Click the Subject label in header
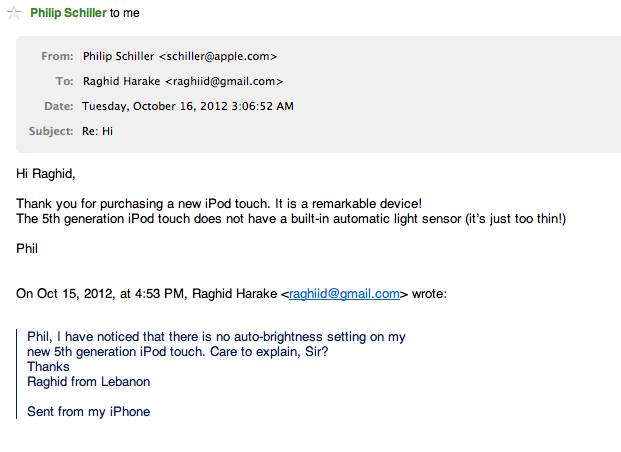This screenshot has width=621, height=452. pos(51,131)
